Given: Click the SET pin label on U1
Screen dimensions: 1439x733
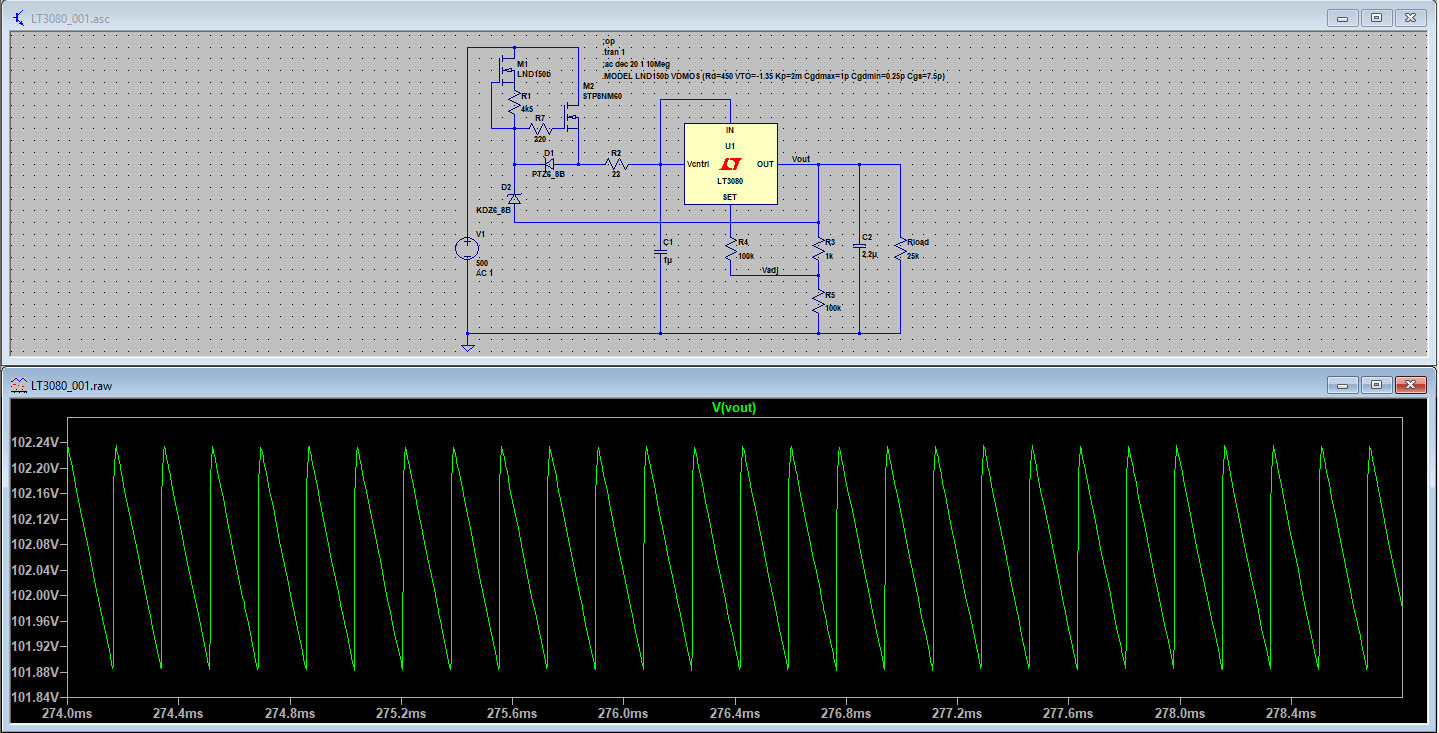Looking at the screenshot, I should point(730,197).
